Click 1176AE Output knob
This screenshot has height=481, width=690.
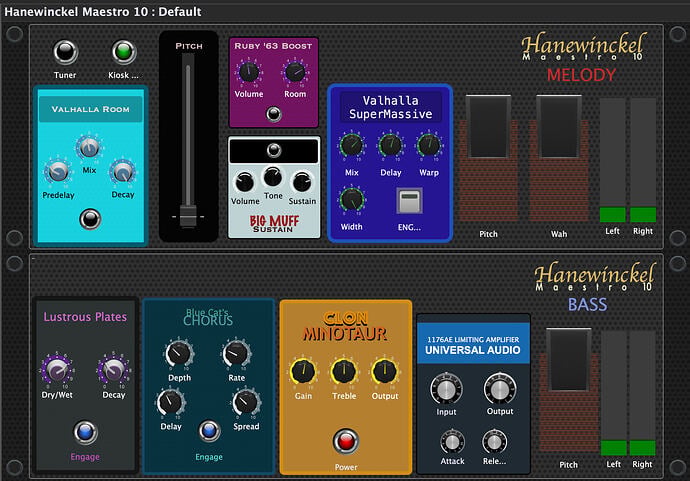click(x=500, y=389)
